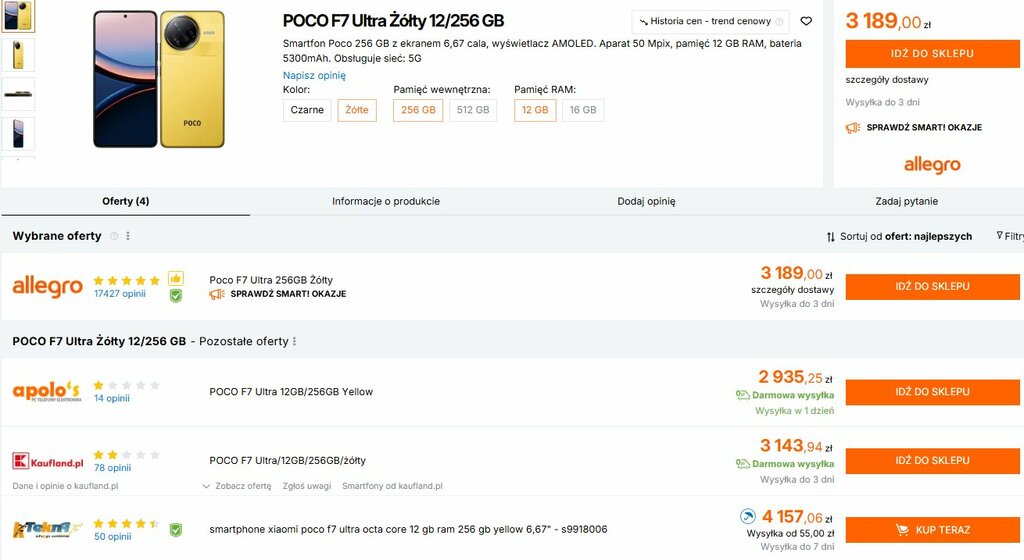Click thumbs-up badge next to Allegro rating
The image size is (1024, 560).
point(176,278)
